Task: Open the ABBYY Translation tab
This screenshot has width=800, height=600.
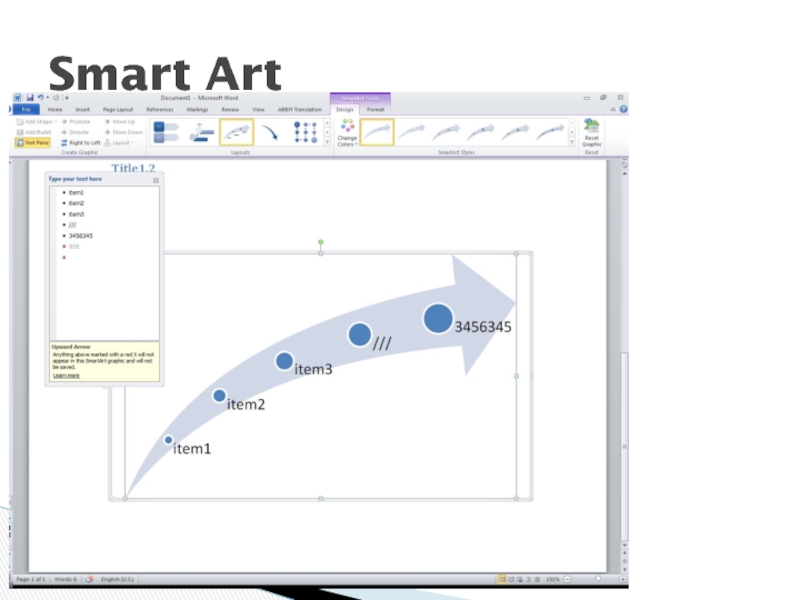Action: click(299, 109)
